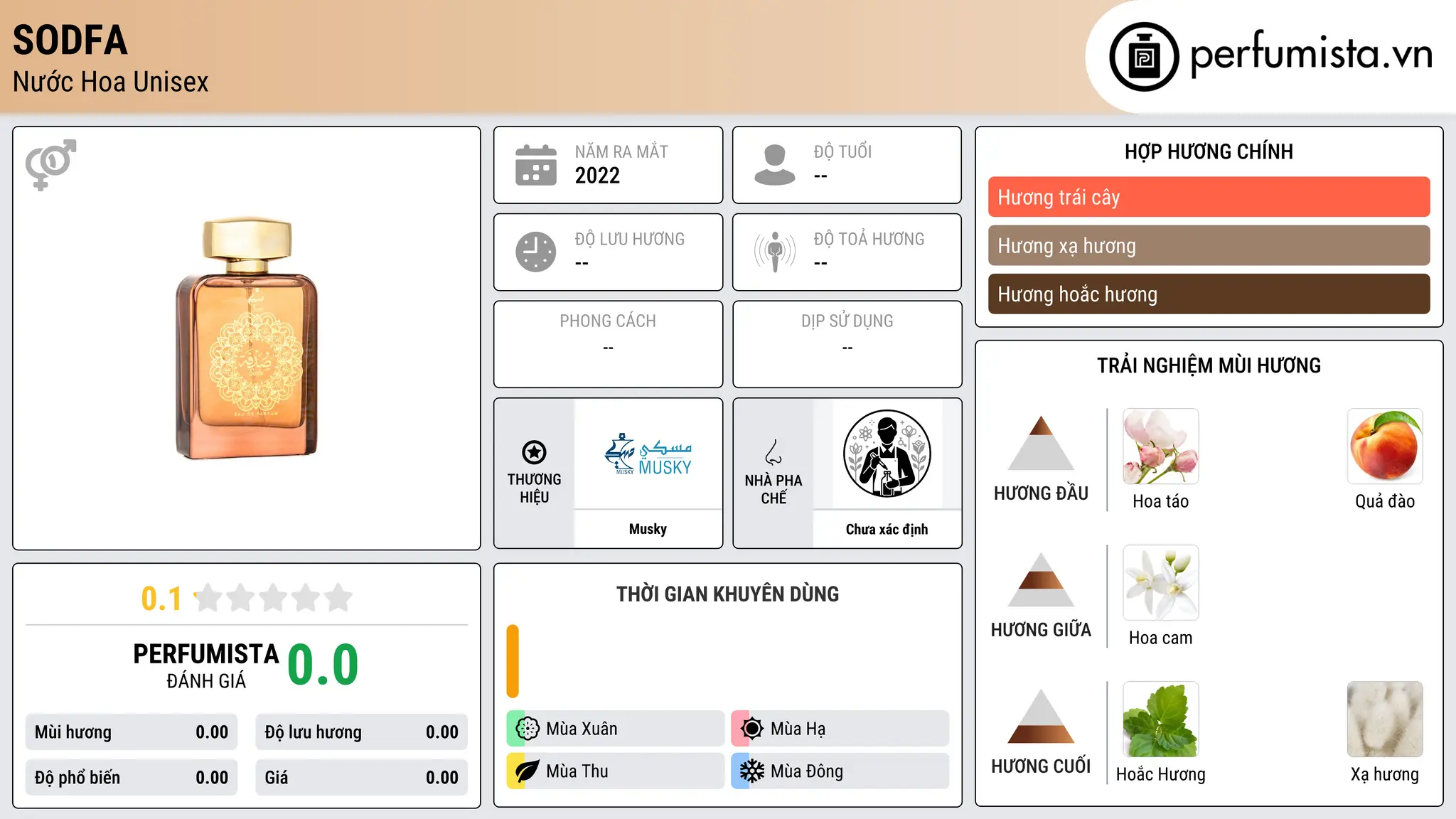This screenshot has height=819, width=1456.
Task: Click the nose icon above Nhà pha chế
Action: tap(773, 452)
